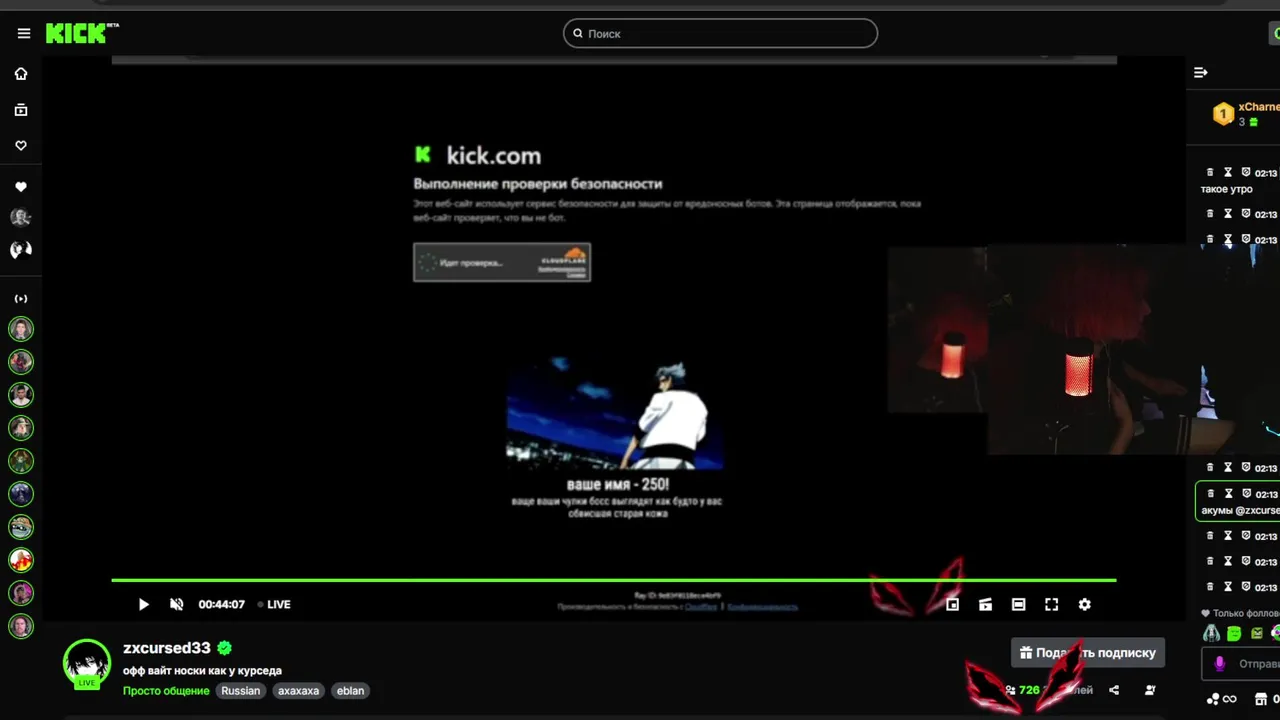
Task: Delete the 'такое утро' chat message
Action: click(x=1210, y=172)
